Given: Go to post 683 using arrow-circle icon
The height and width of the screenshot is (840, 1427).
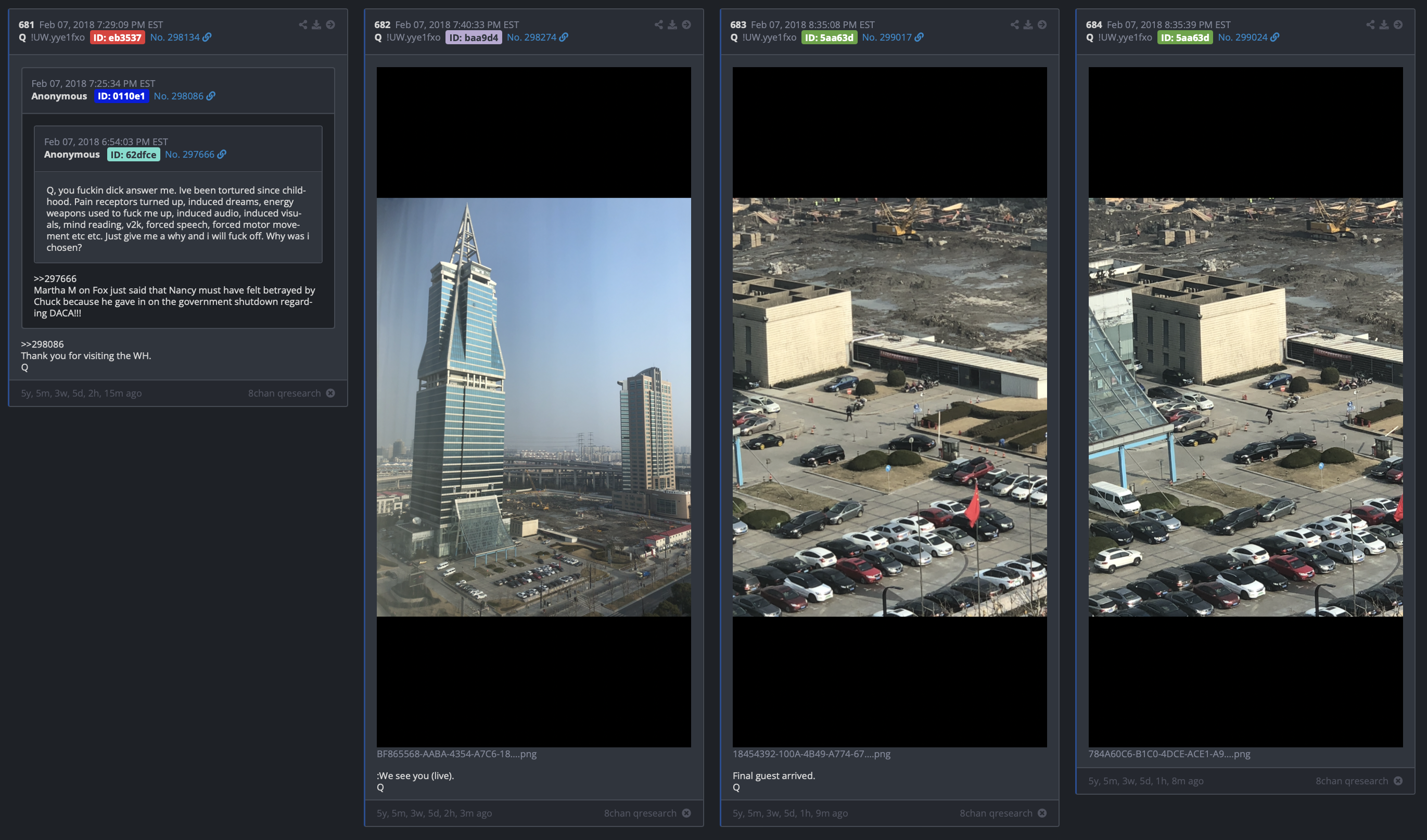Looking at the screenshot, I should click(1042, 24).
